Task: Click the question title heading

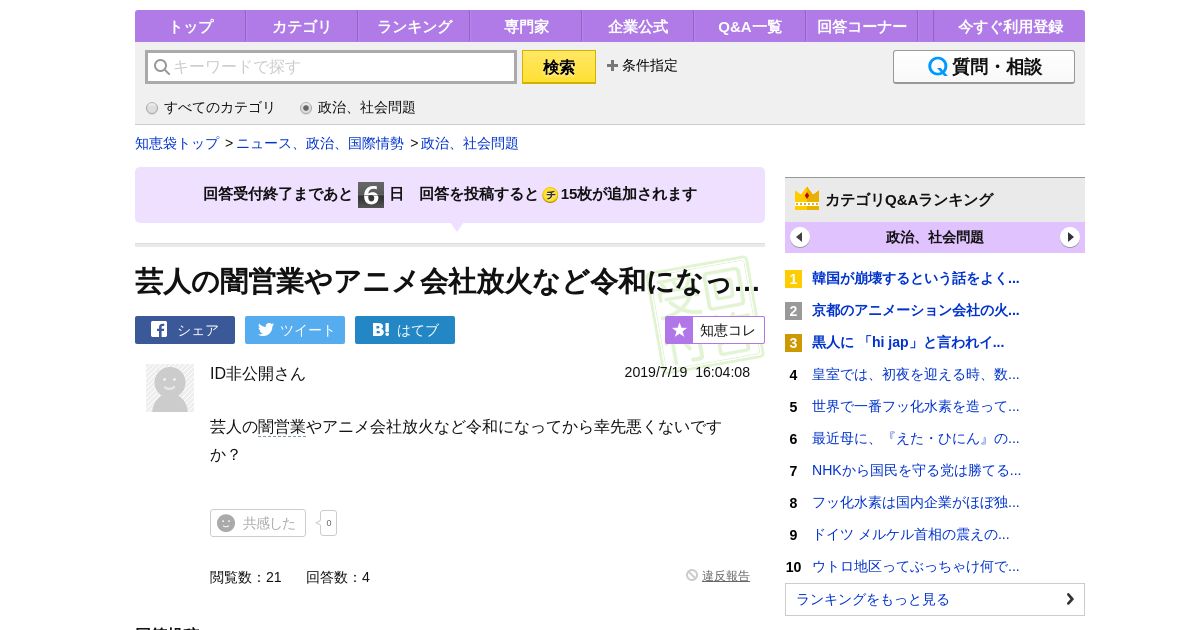Action: click(447, 282)
